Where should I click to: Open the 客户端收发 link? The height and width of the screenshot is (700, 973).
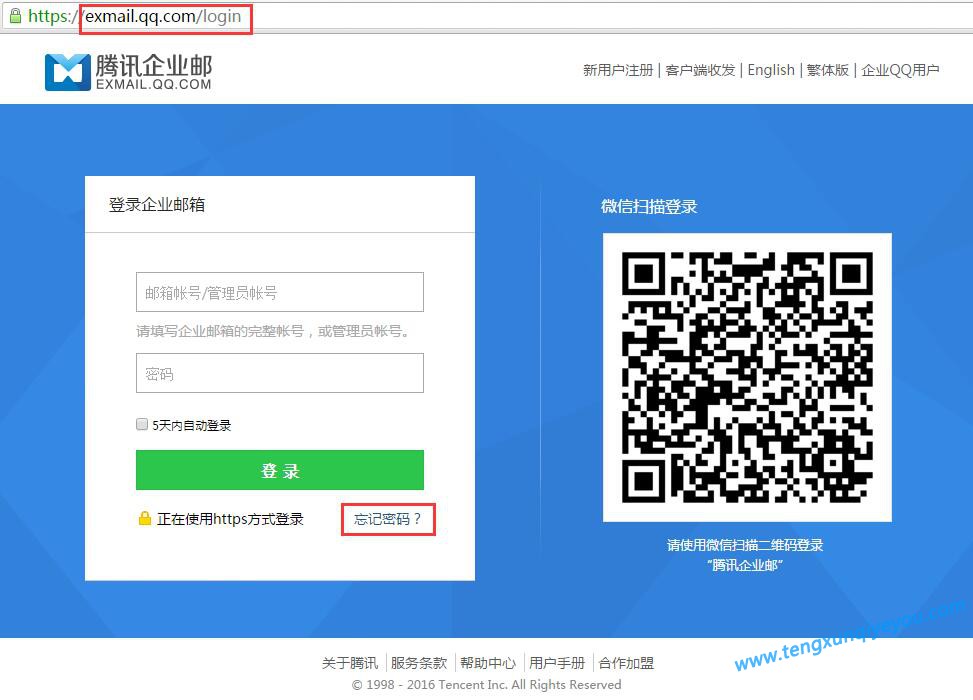pos(700,70)
